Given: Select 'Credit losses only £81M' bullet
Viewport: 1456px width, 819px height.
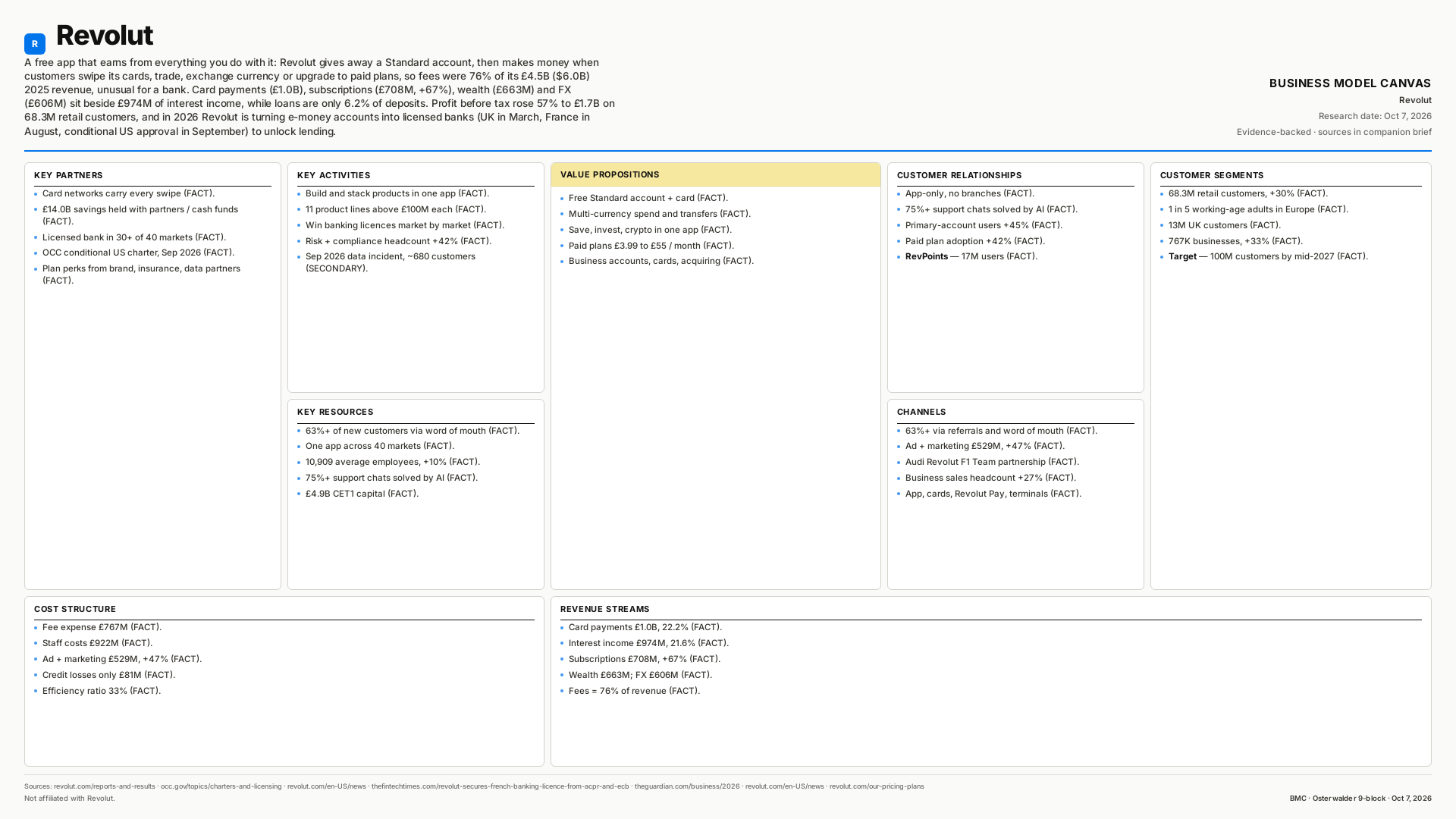Looking at the screenshot, I should click(x=108, y=675).
